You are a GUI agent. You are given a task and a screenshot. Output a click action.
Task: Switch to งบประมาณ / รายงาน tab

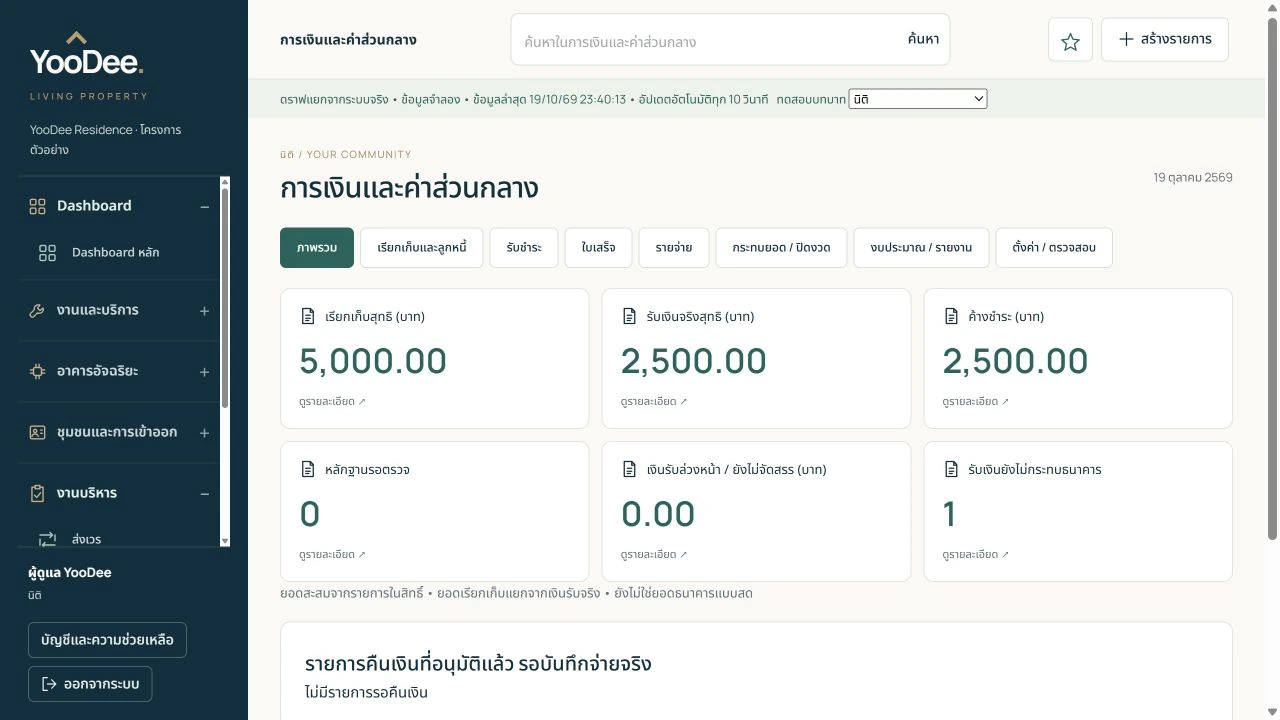tap(921, 248)
